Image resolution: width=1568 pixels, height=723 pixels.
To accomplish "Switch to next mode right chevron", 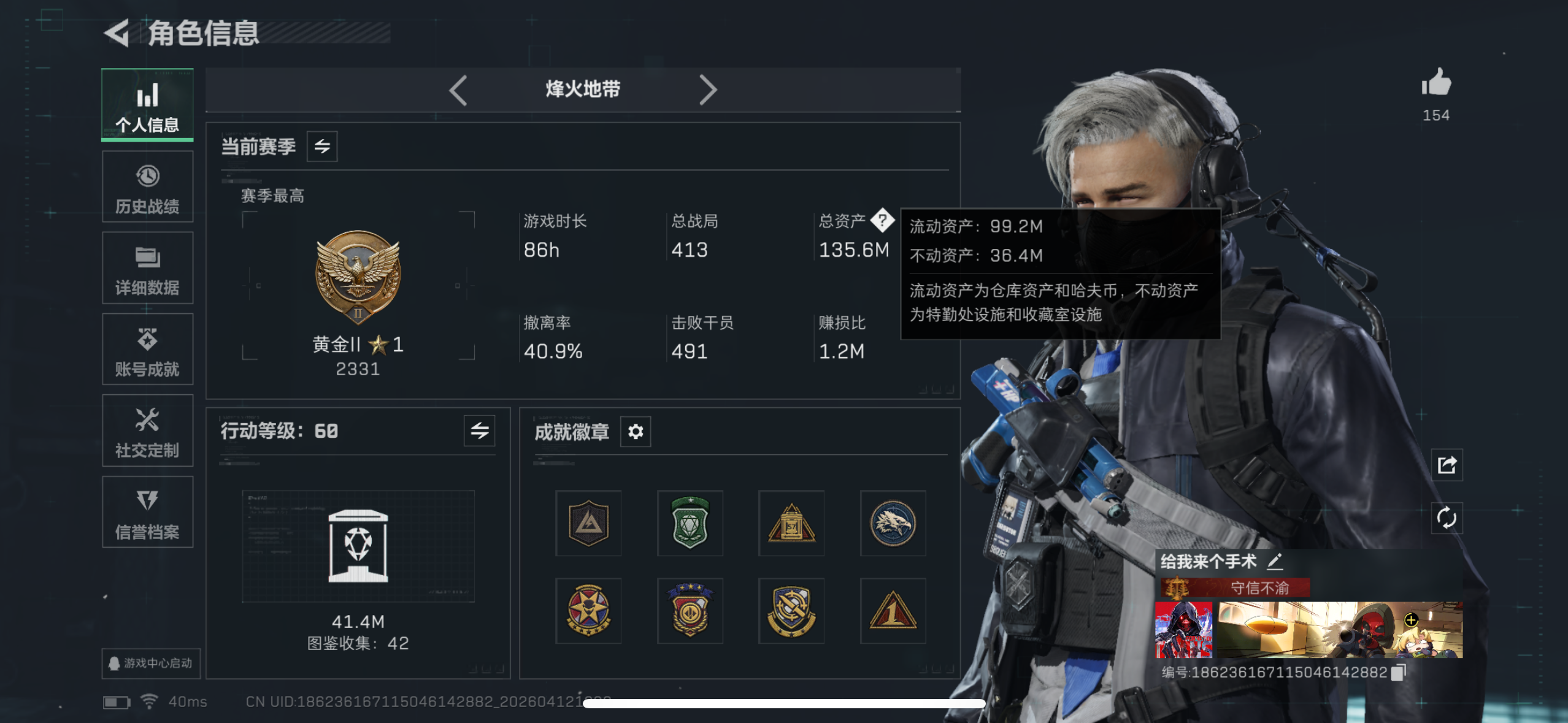I will coord(708,90).
